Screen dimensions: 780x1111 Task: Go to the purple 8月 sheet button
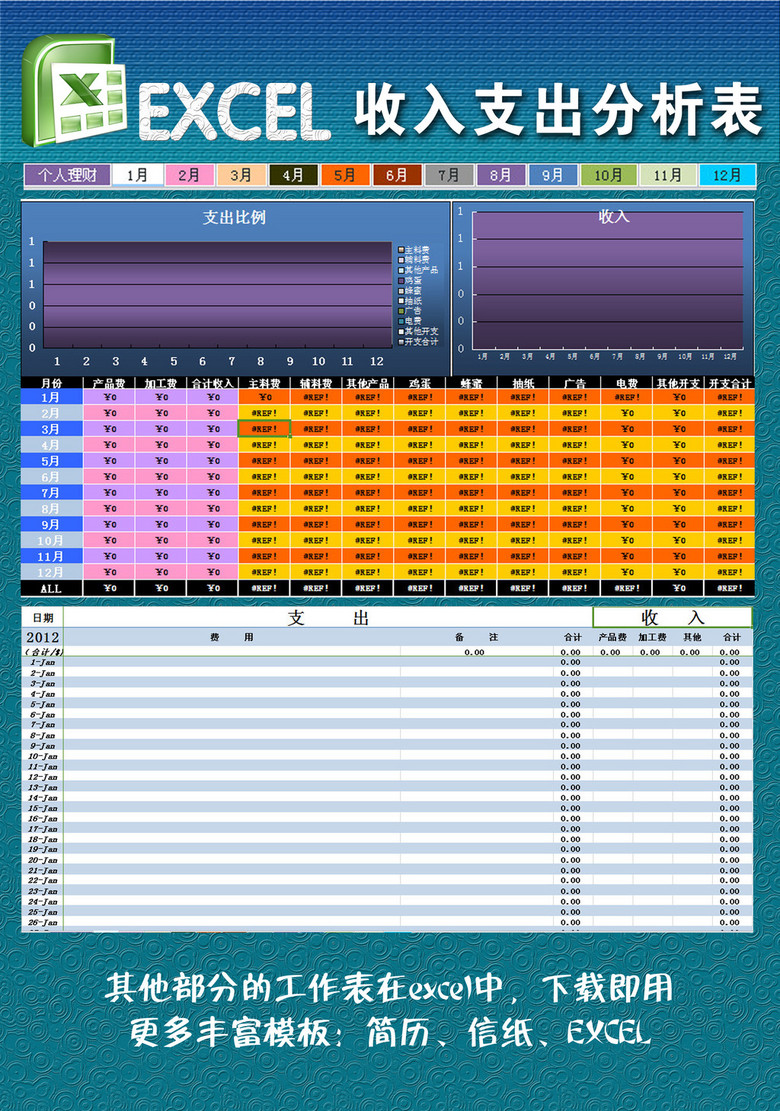[x=501, y=175]
